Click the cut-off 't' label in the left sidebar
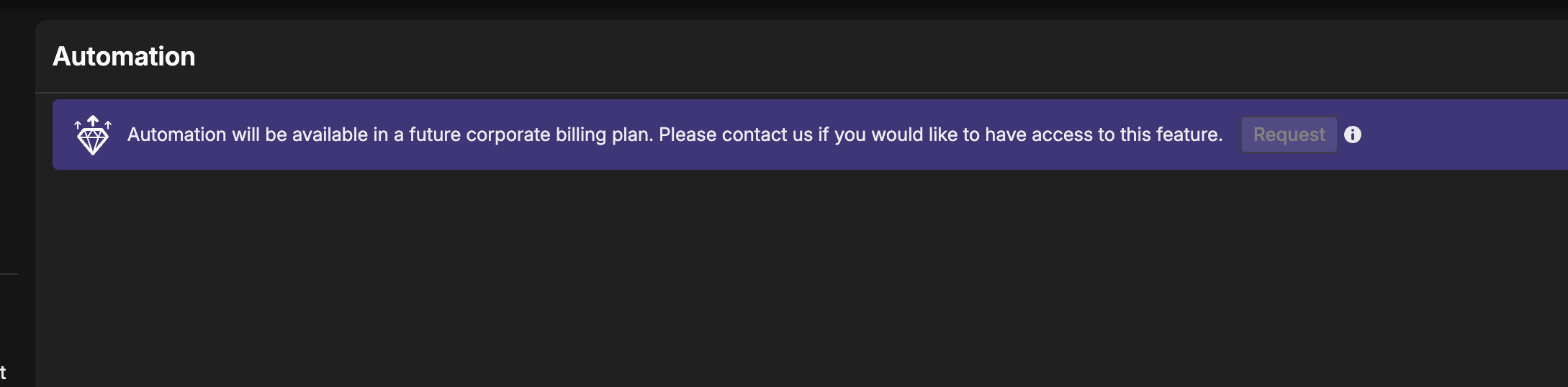 click(x=3, y=373)
